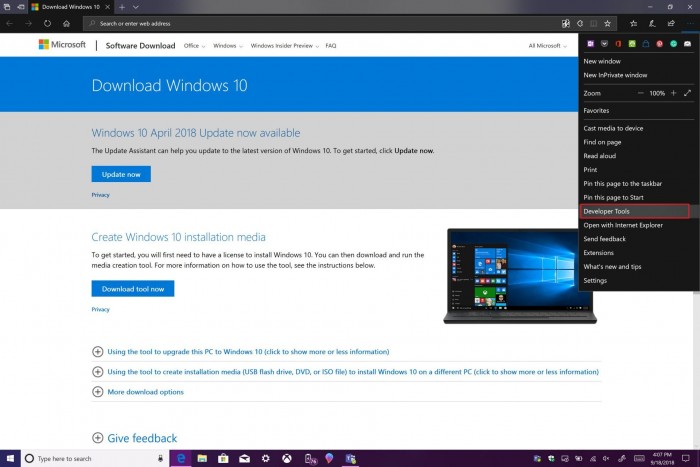Select What's new and tips
The width and height of the screenshot is (700, 467).
(612, 267)
